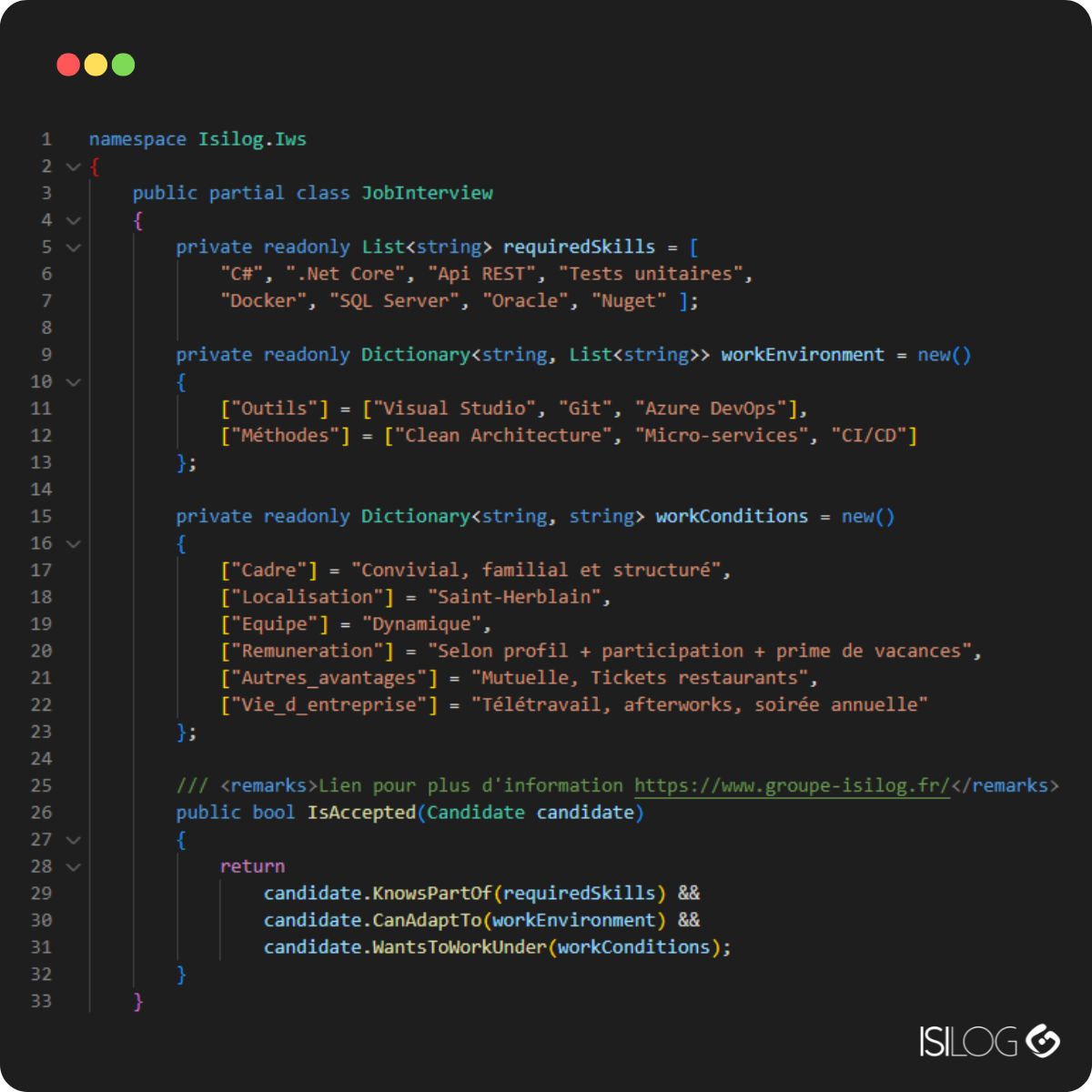This screenshot has height=1092, width=1092.
Task: Click the ISILOG logo
Action: (x=989, y=1041)
